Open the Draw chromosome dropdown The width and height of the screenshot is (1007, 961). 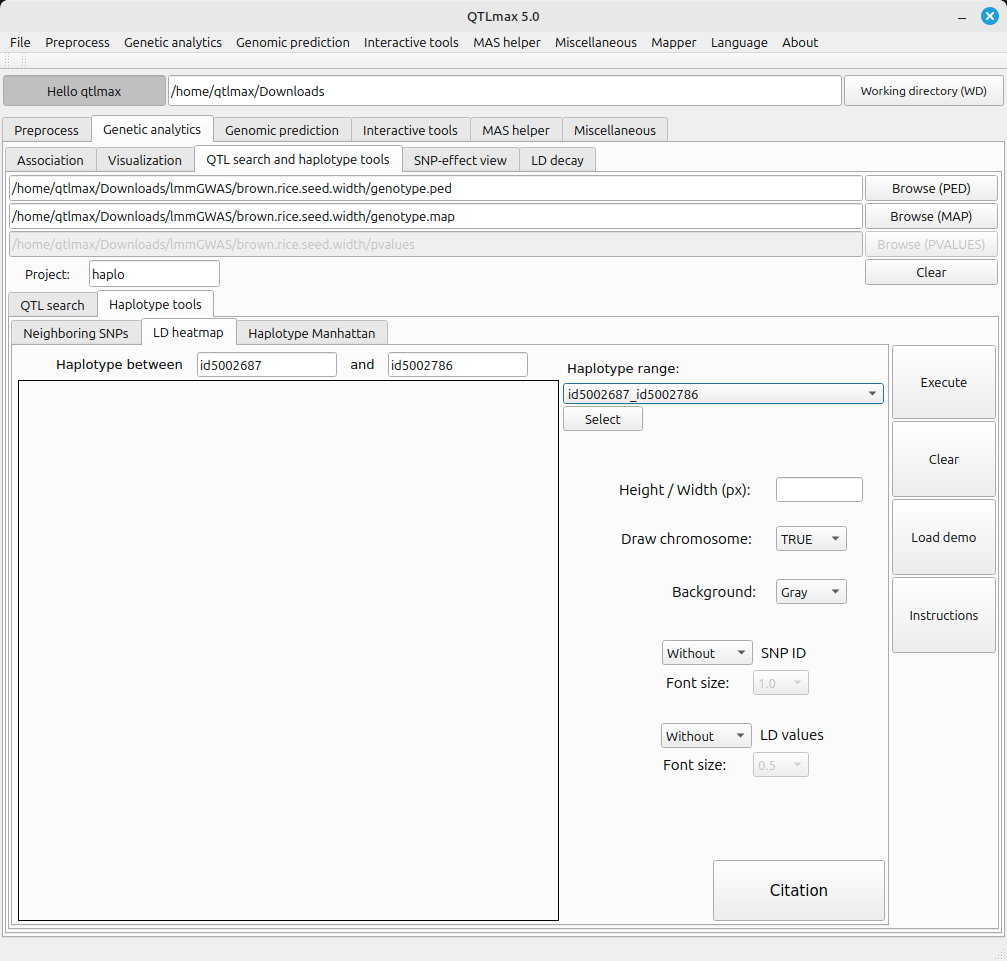click(x=811, y=539)
